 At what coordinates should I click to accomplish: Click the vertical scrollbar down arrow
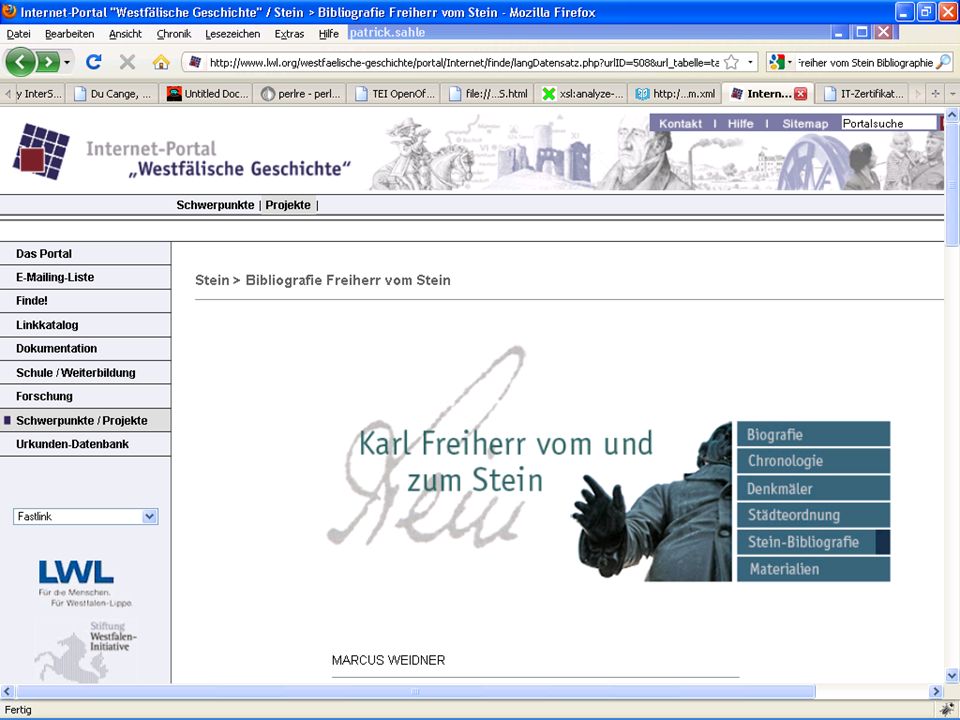pos(952,676)
